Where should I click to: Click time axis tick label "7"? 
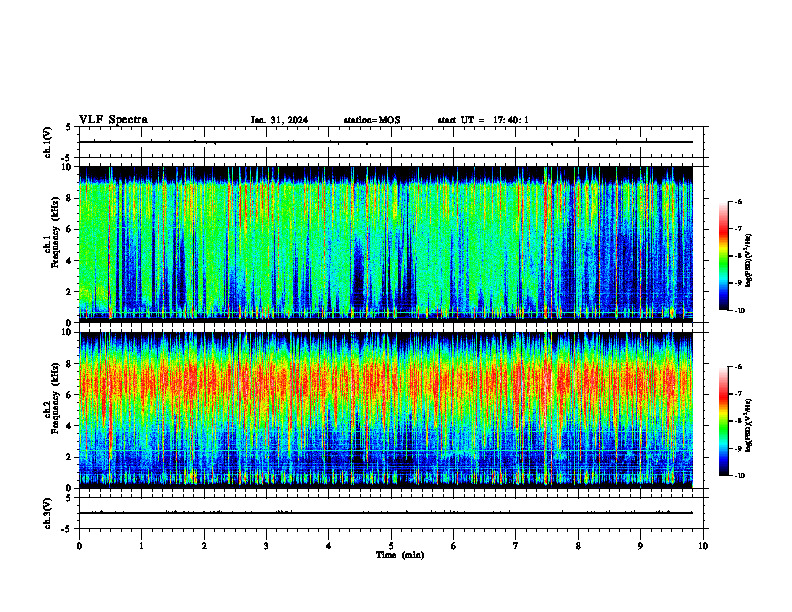[516, 546]
